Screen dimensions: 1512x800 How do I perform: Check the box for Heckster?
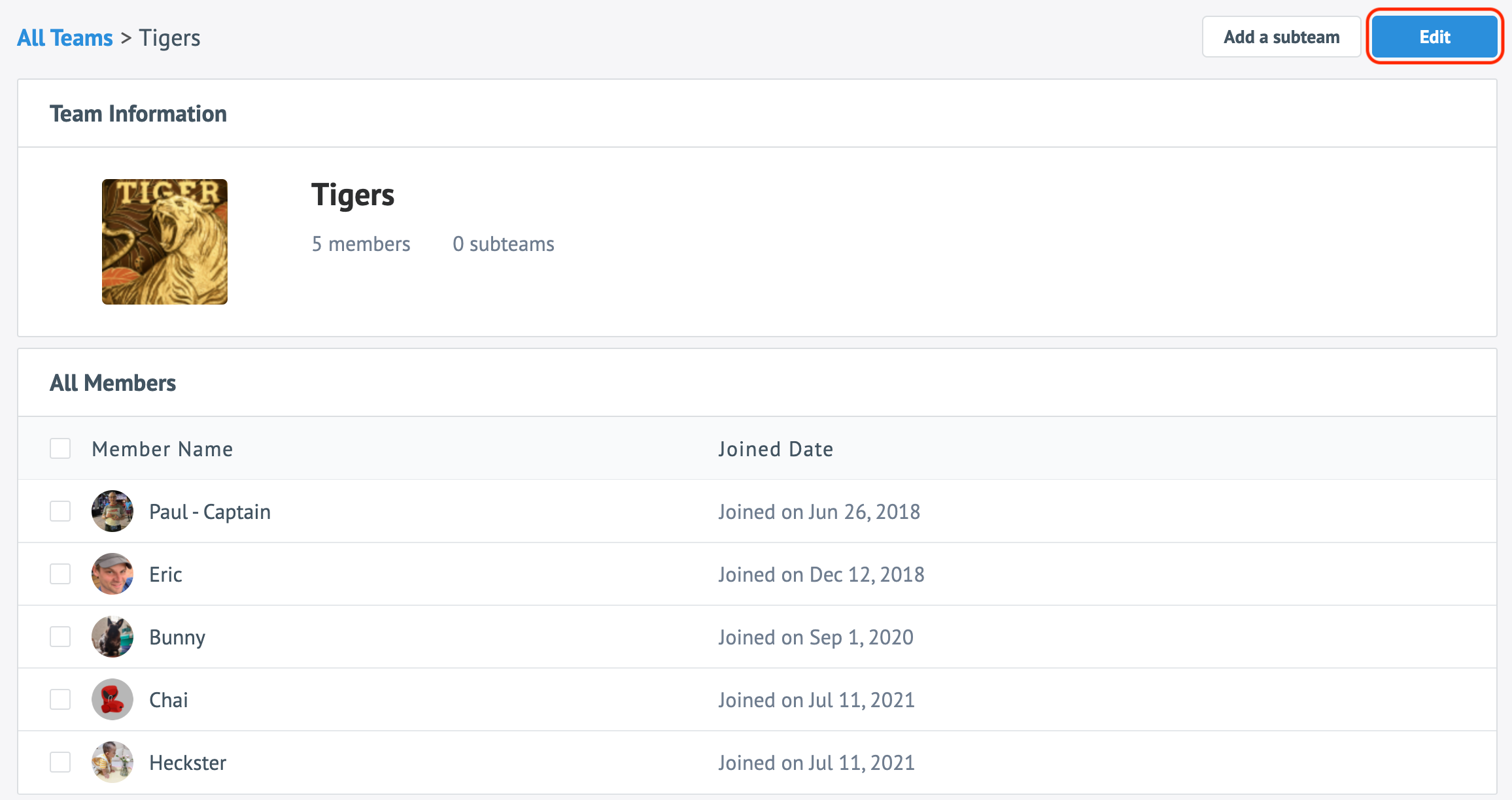[x=60, y=762]
